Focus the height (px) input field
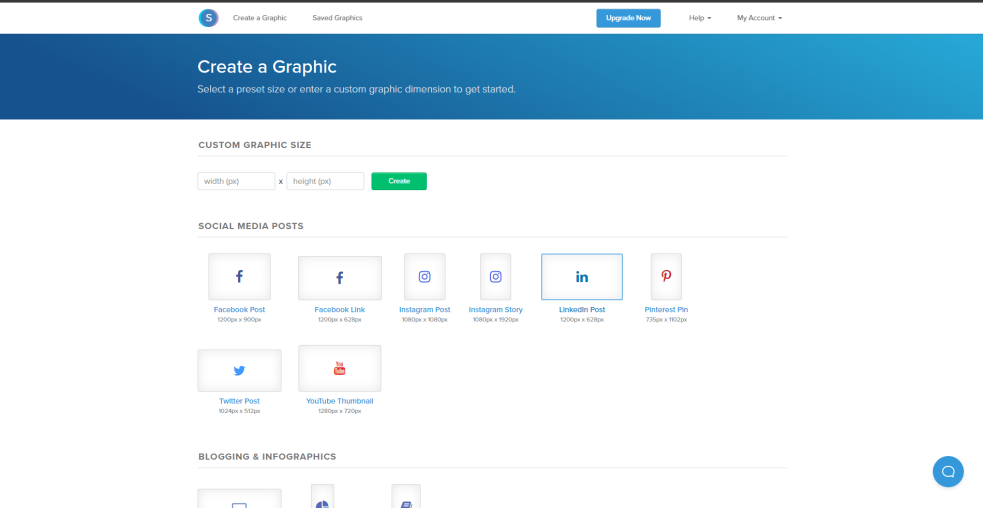983x508 pixels. point(325,181)
